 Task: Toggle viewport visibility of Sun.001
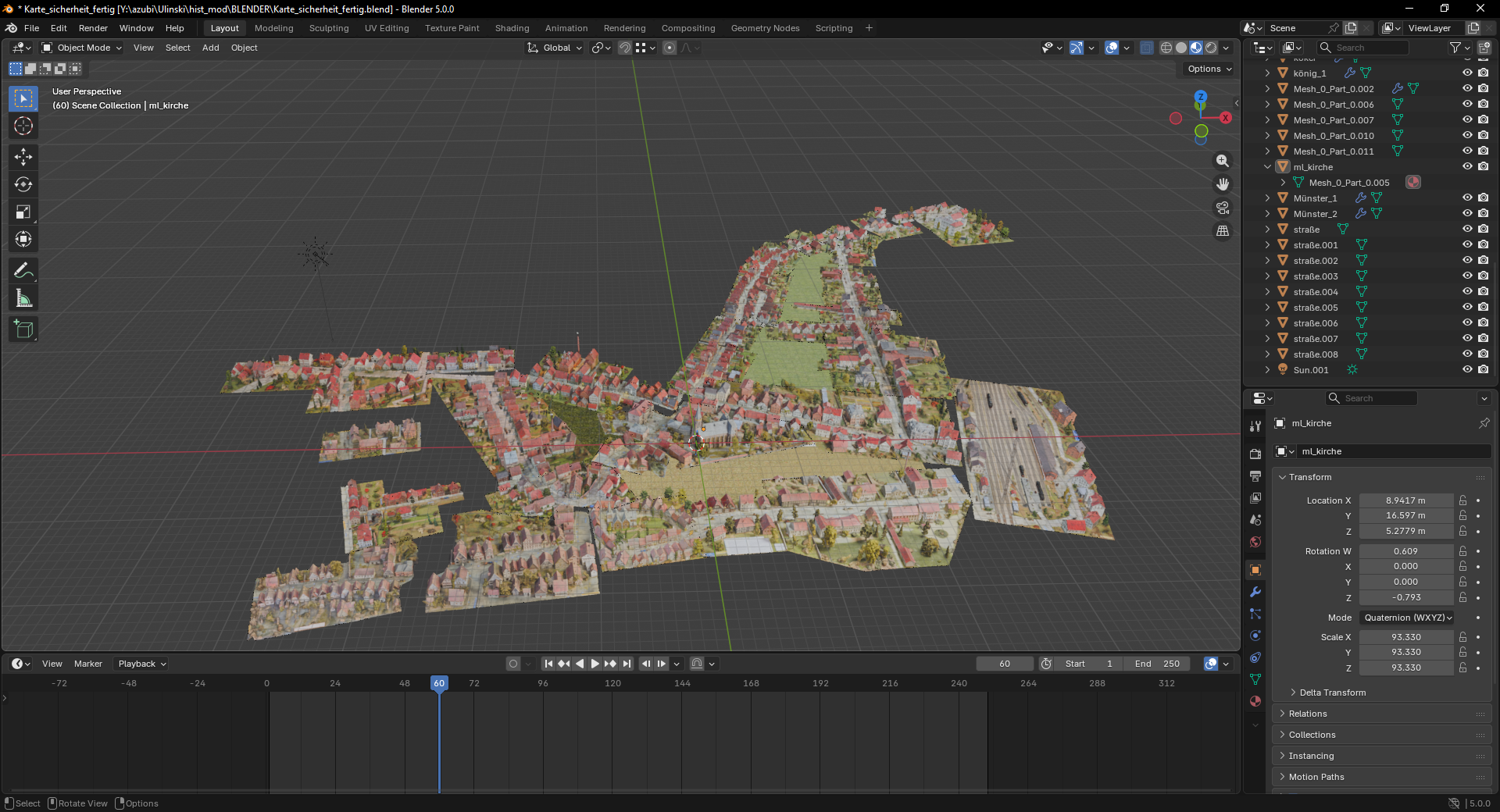point(1467,370)
